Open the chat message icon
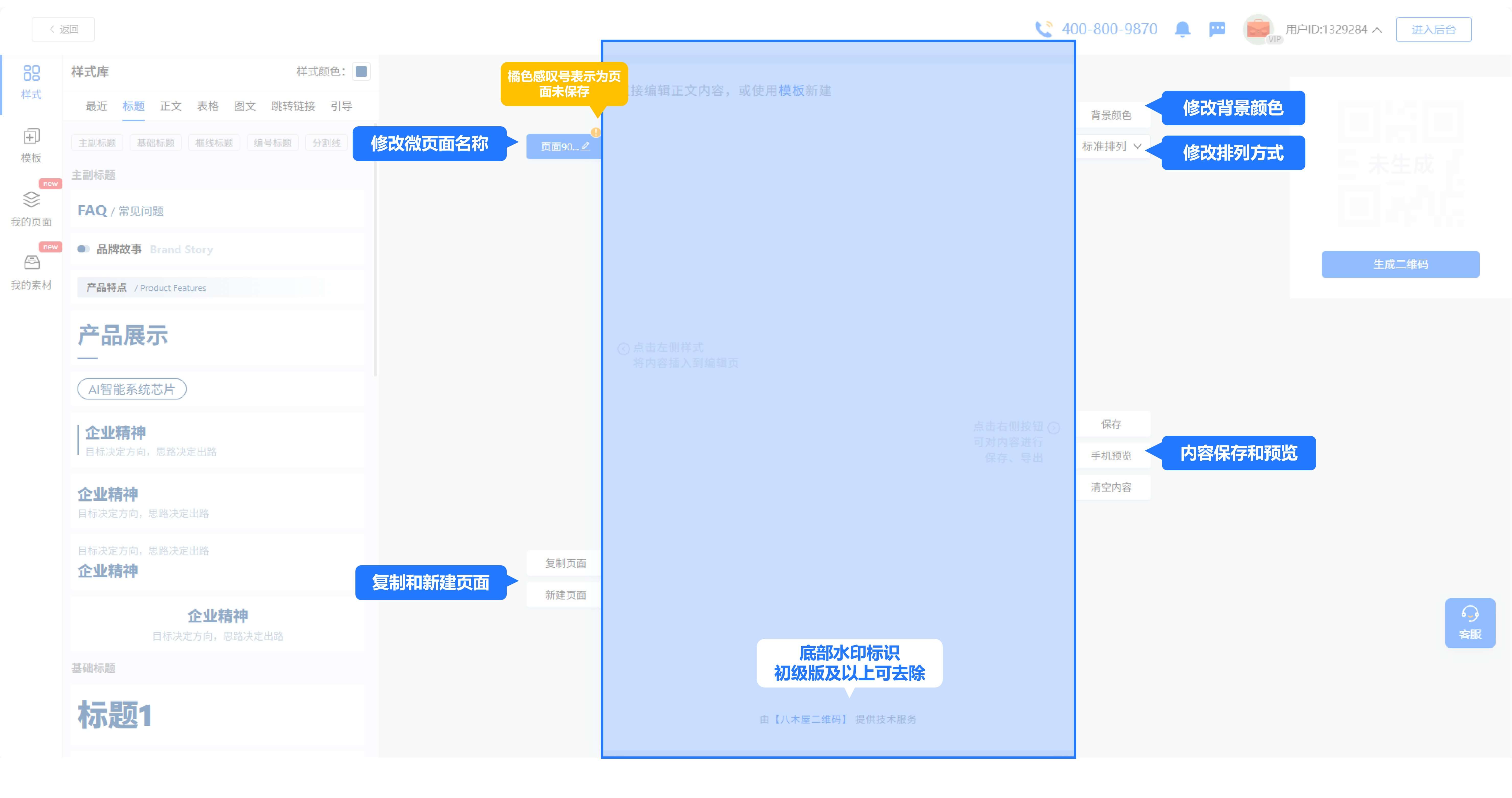 (x=1217, y=29)
